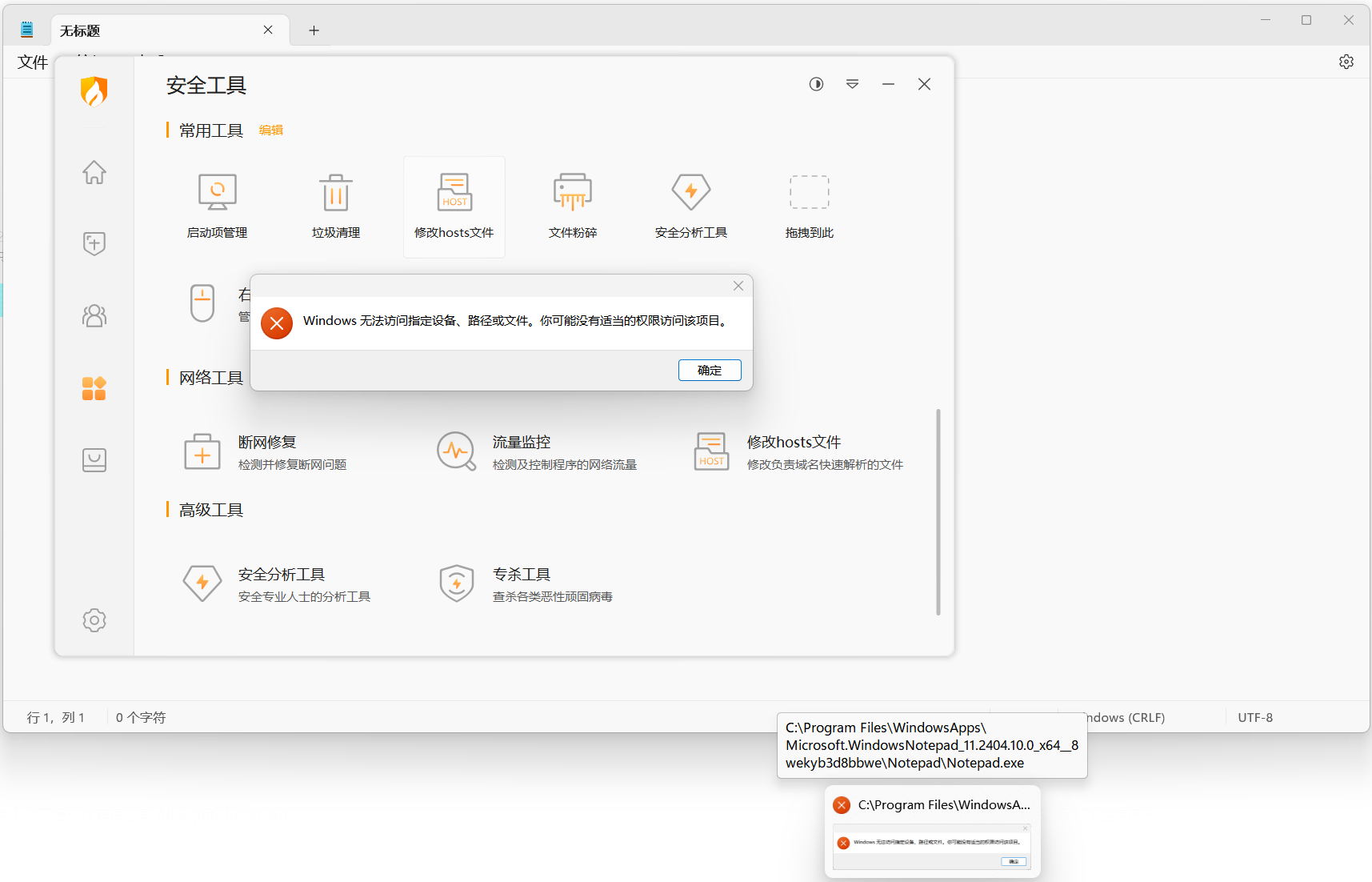Launch 垃圾清理 junk cleanup tool
This screenshot has width=1372, height=882.
(x=336, y=206)
